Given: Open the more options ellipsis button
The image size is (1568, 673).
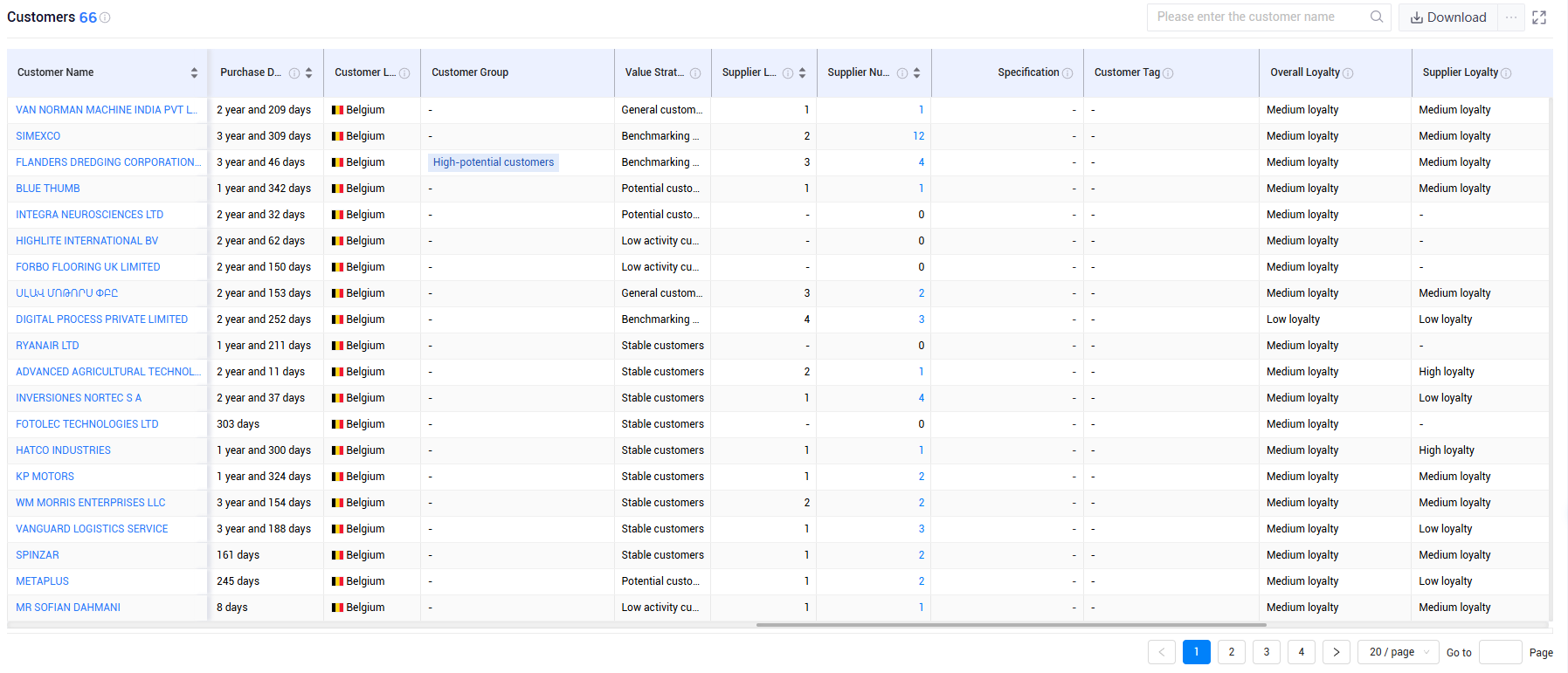Looking at the screenshot, I should [1511, 17].
